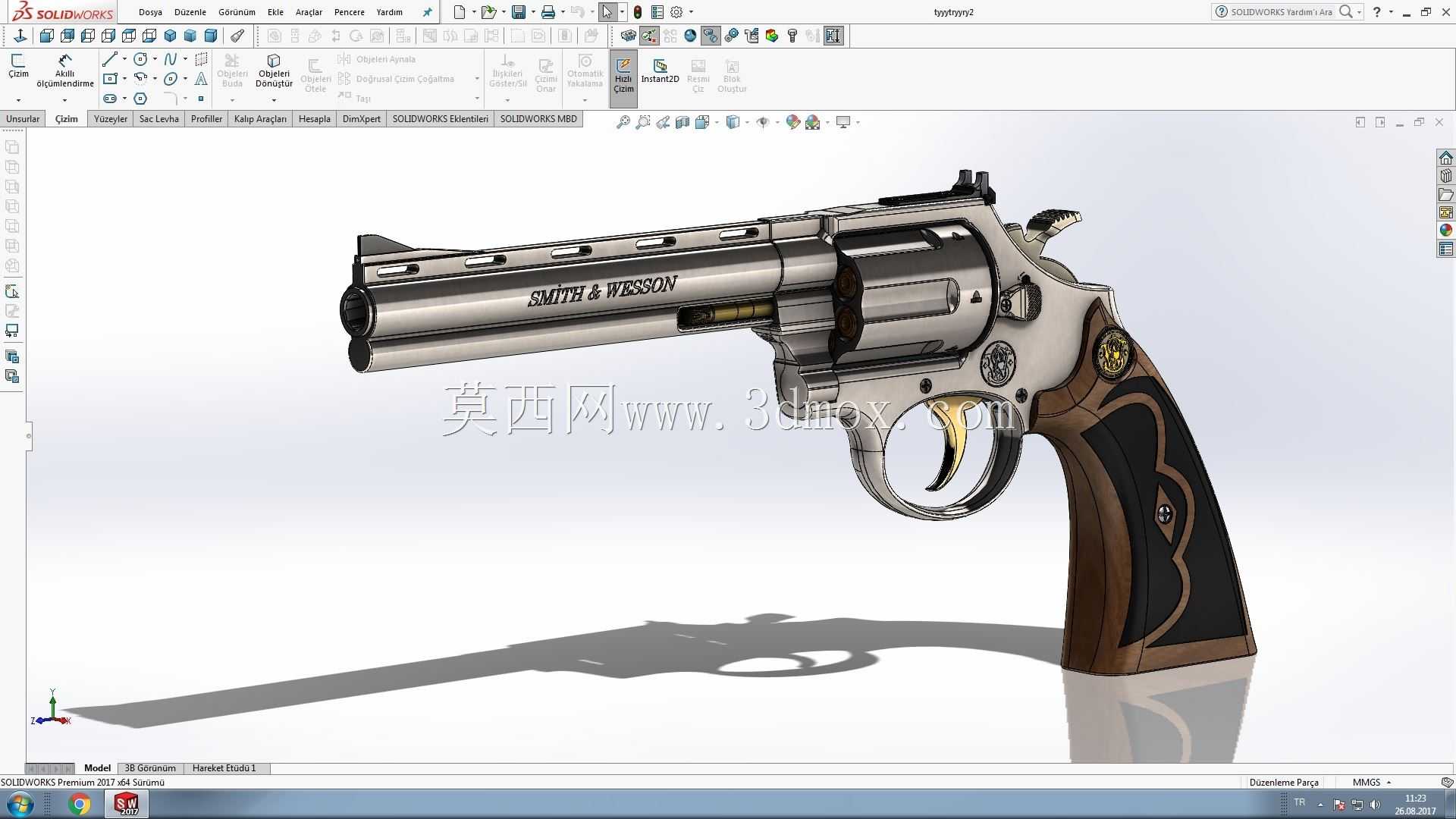Expand the Line tool dropdown arrow

click(124, 59)
